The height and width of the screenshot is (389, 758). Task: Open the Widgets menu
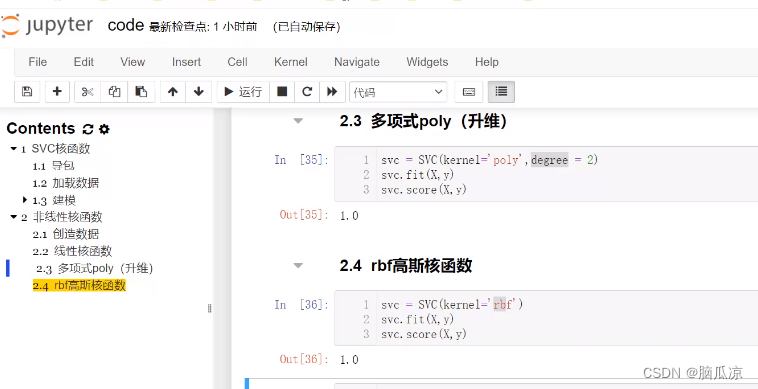(427, 62)
